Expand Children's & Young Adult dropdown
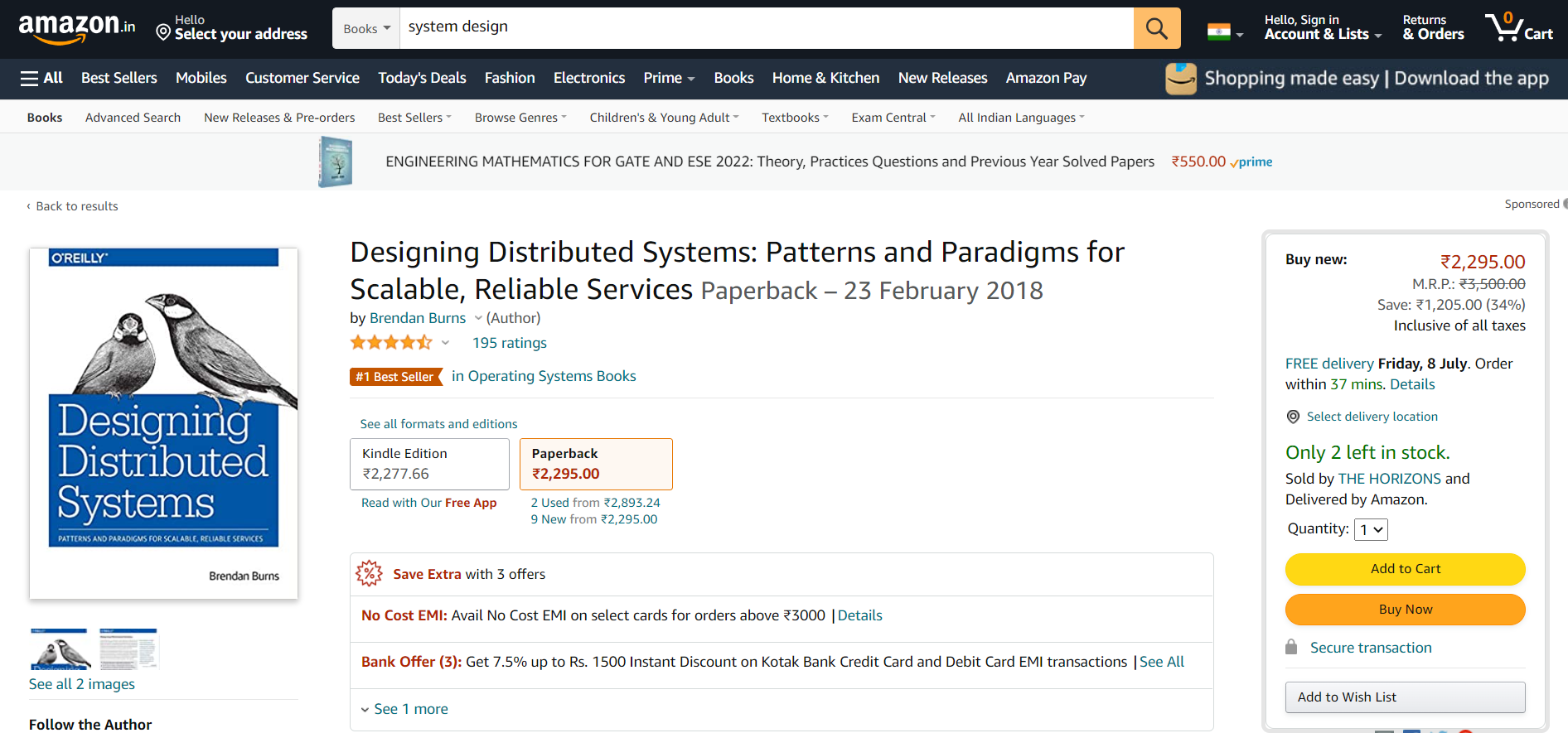Image resolution: width=1568 pixels, height=733 pixels. [x=664, y=118]
